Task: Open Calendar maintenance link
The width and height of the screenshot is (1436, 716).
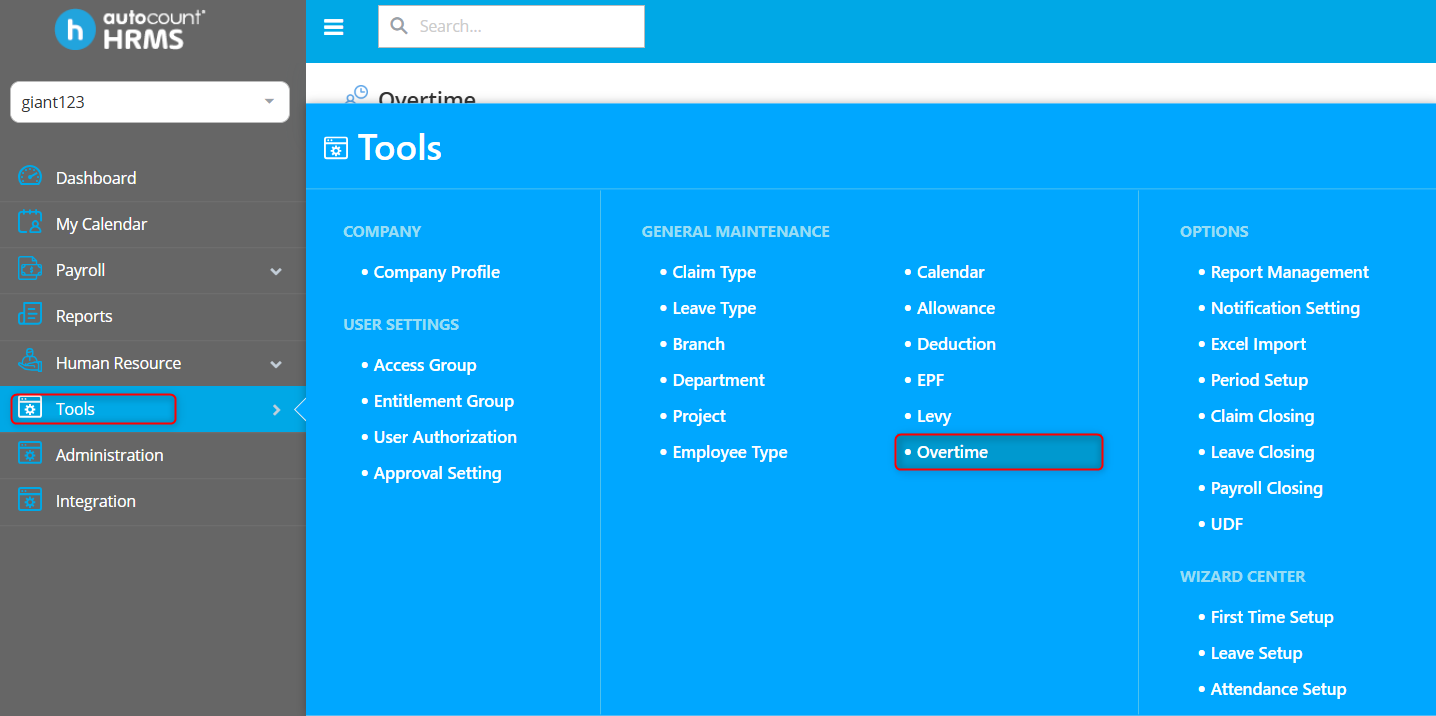Action: 950,272
